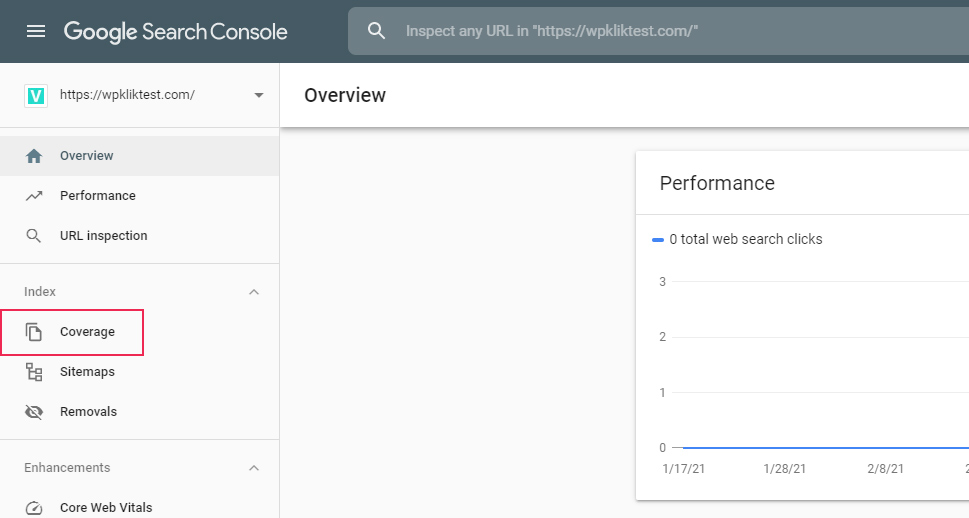
Task: Click the Overview home icon
Action: pyautogui.click(x=34, y=156)
